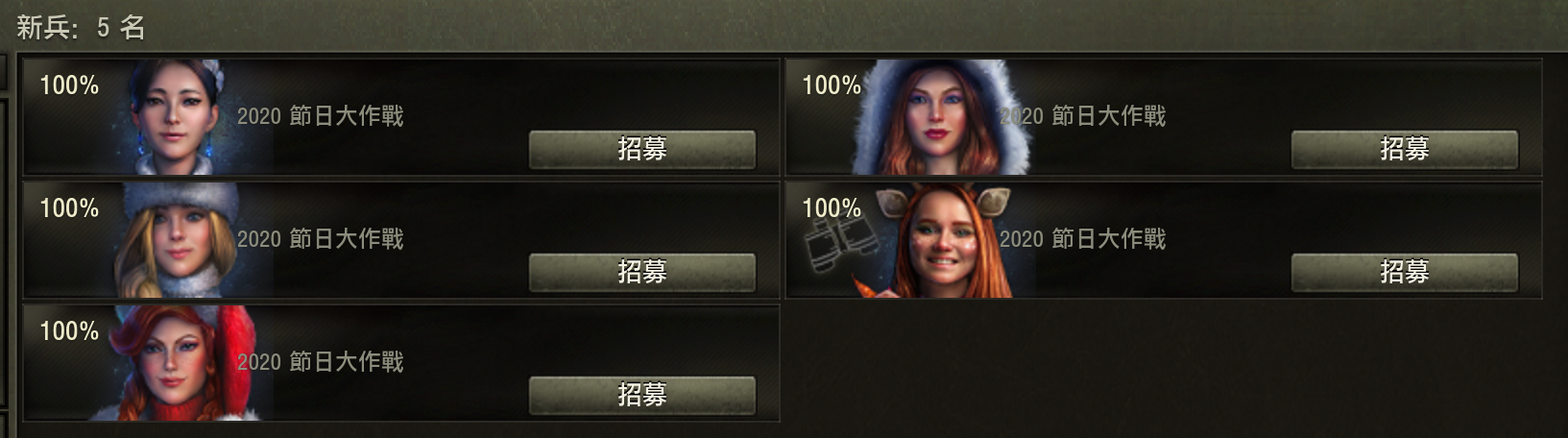
Task: Click the 新兵: 5 名 header text
Action: [81, 27]
